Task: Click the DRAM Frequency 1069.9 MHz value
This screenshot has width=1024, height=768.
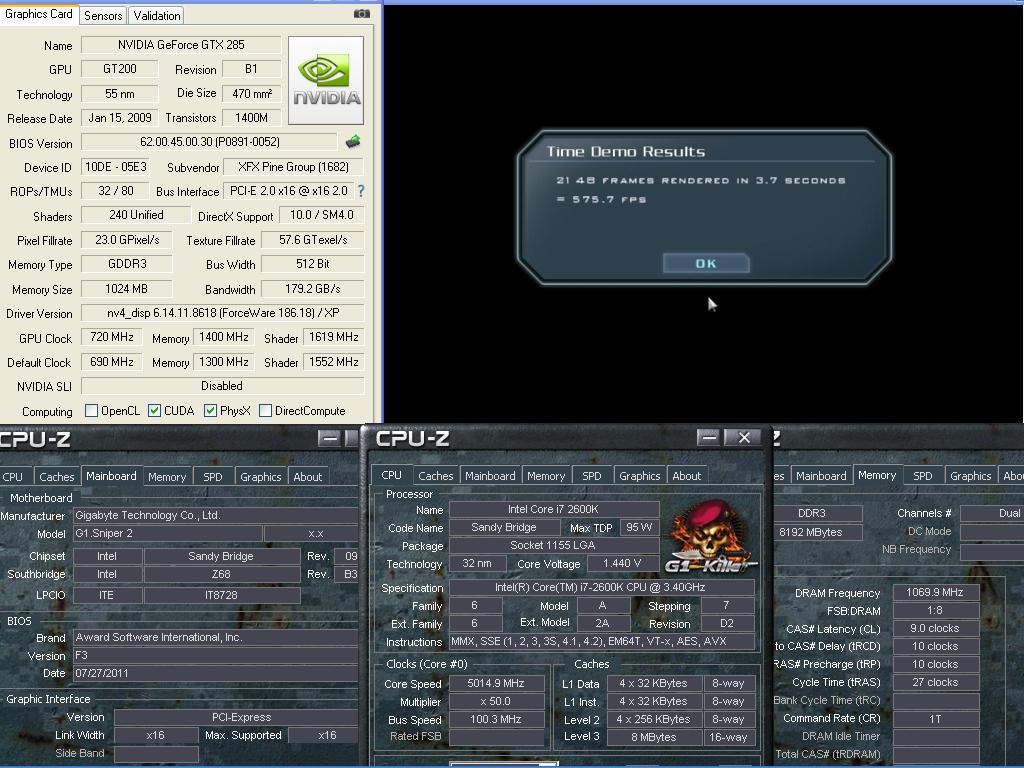Action: click(x=935, y=592)
